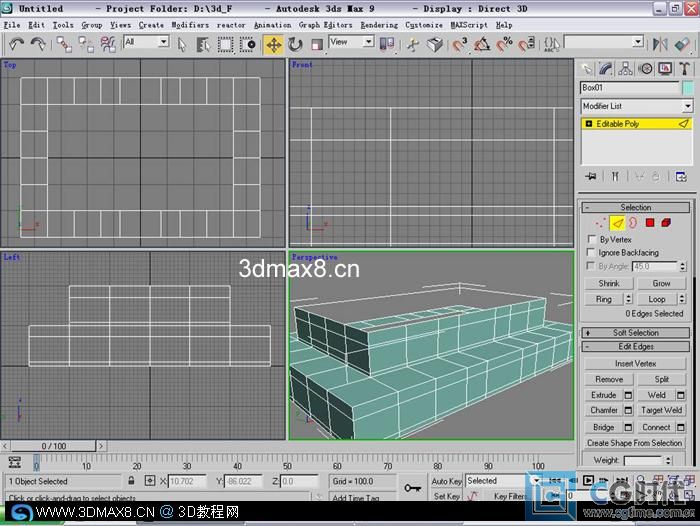The image size is (700, 526).
Task: Click the Shrink button
Action: click(608, 283)
